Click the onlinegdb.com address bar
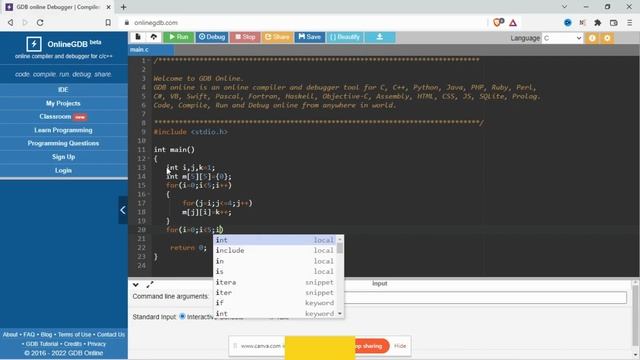640x360 pixels. (x=302, y=23)
